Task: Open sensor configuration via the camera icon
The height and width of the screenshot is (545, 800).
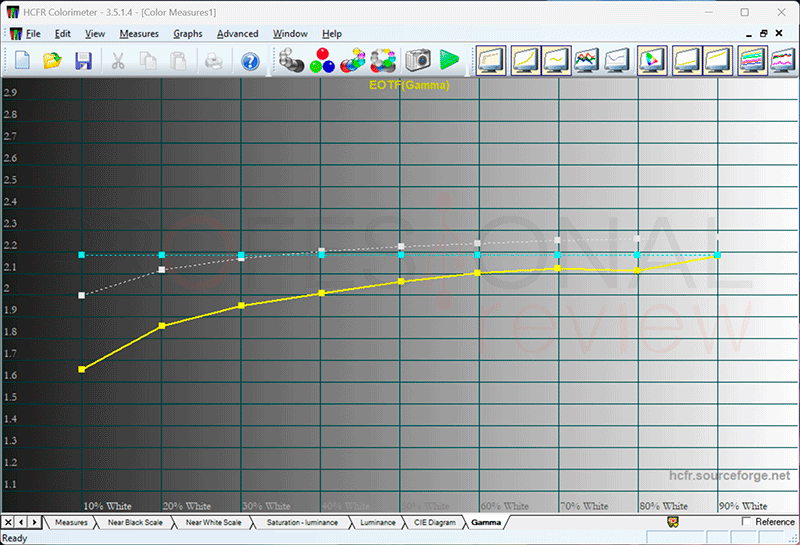Action: click(x=418, y=60)
